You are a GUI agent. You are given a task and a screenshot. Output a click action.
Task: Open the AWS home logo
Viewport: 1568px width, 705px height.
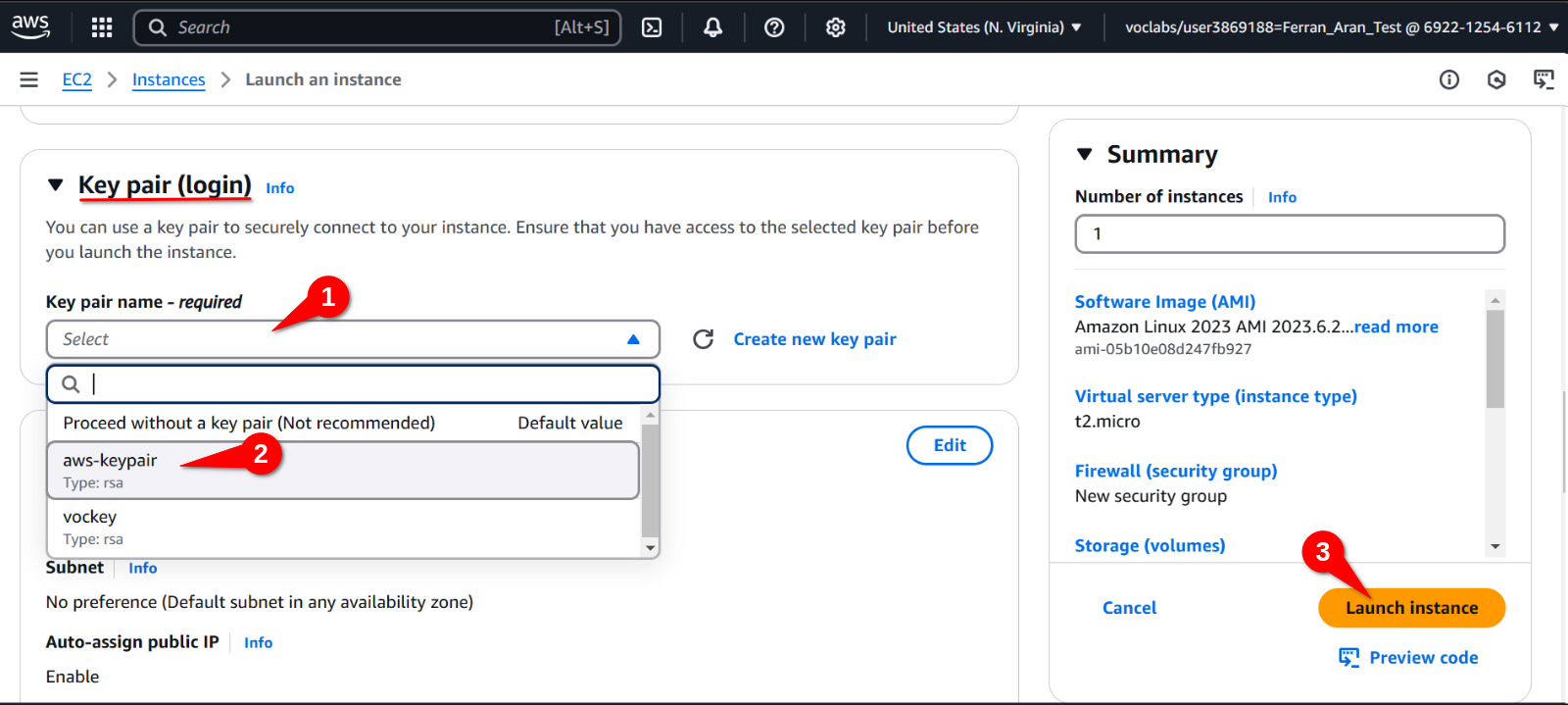(x=30, y=26)
